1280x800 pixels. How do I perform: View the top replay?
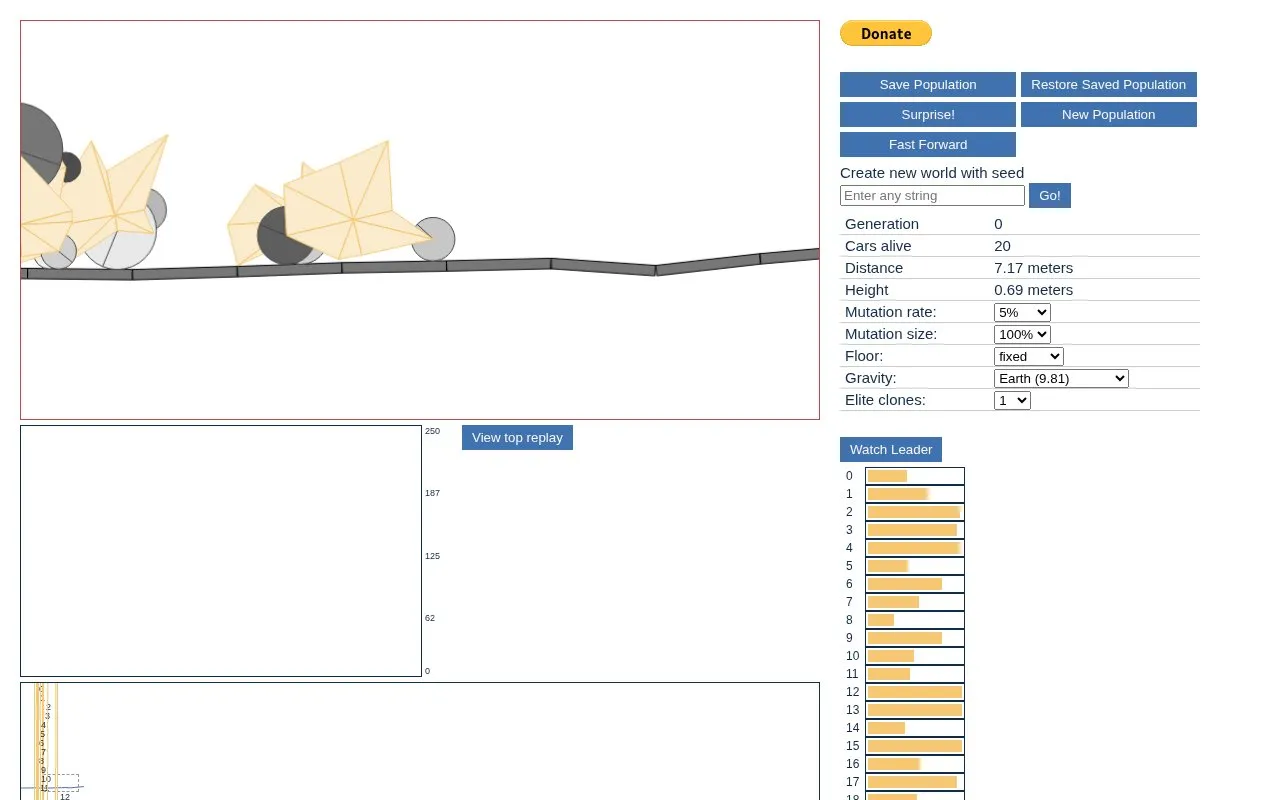point(517,438)
